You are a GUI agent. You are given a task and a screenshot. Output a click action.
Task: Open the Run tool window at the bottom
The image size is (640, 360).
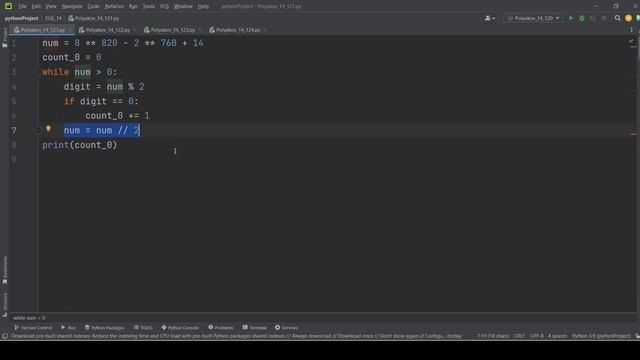(69, 327)
